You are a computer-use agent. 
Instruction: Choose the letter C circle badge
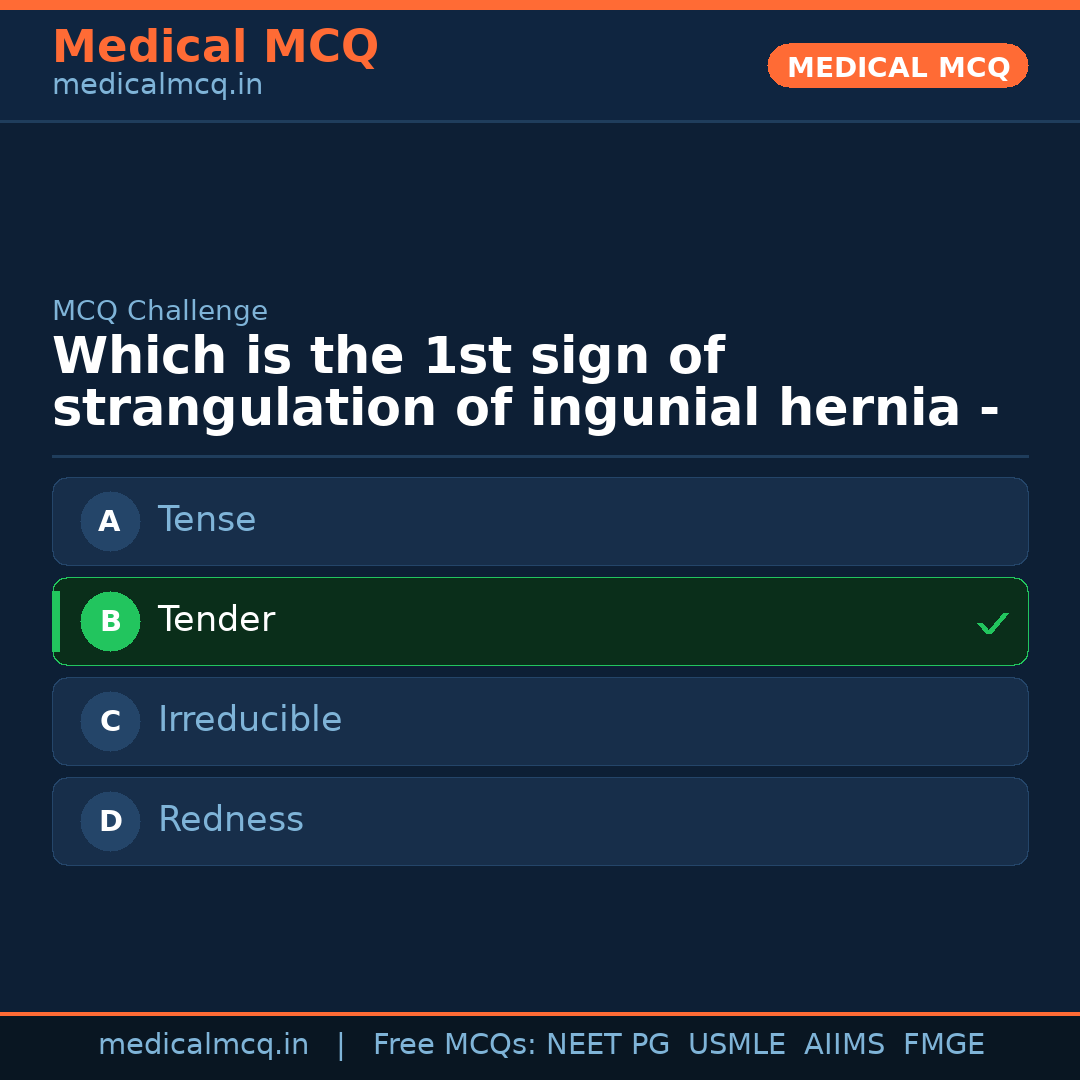(x=110, y=721)
